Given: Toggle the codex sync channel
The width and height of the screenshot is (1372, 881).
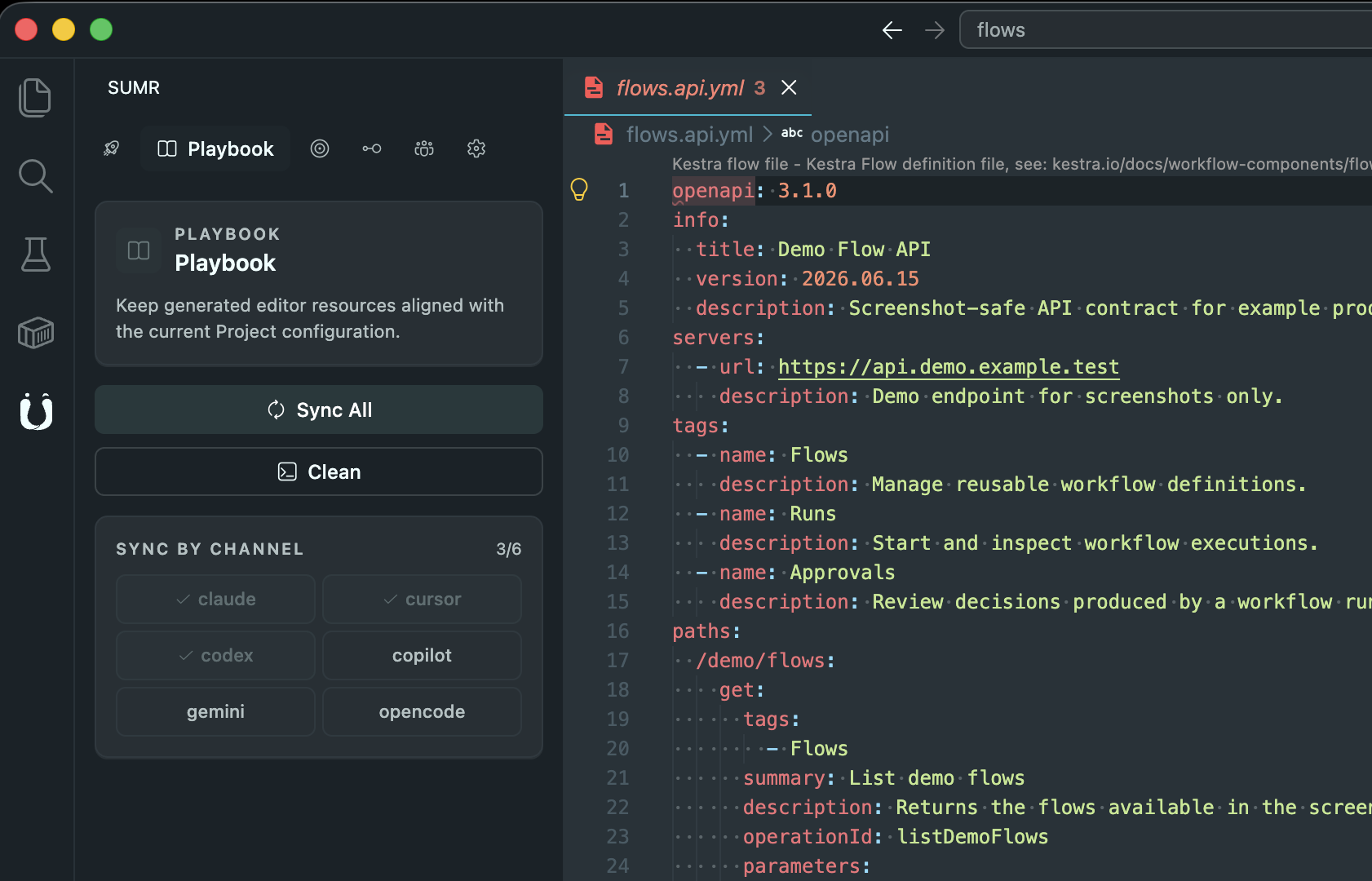Looking at the screenshot, I should tap(215, 655).
